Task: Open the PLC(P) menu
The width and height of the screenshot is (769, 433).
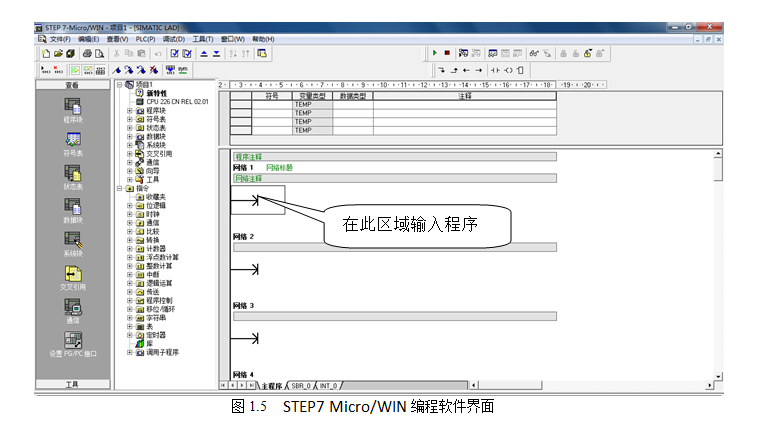Action: click(145, 39)
